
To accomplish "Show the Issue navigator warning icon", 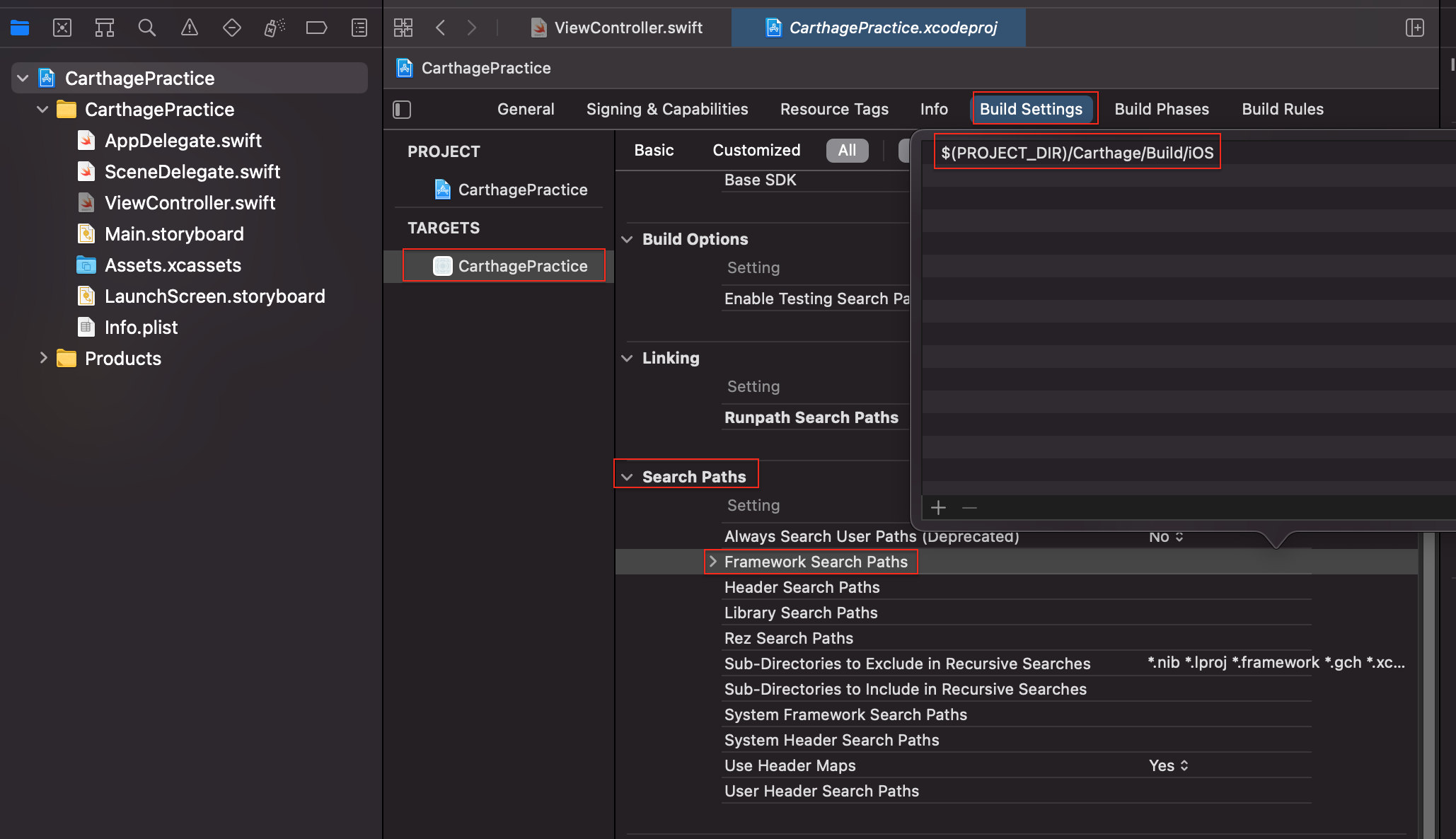I will (189, 28).
